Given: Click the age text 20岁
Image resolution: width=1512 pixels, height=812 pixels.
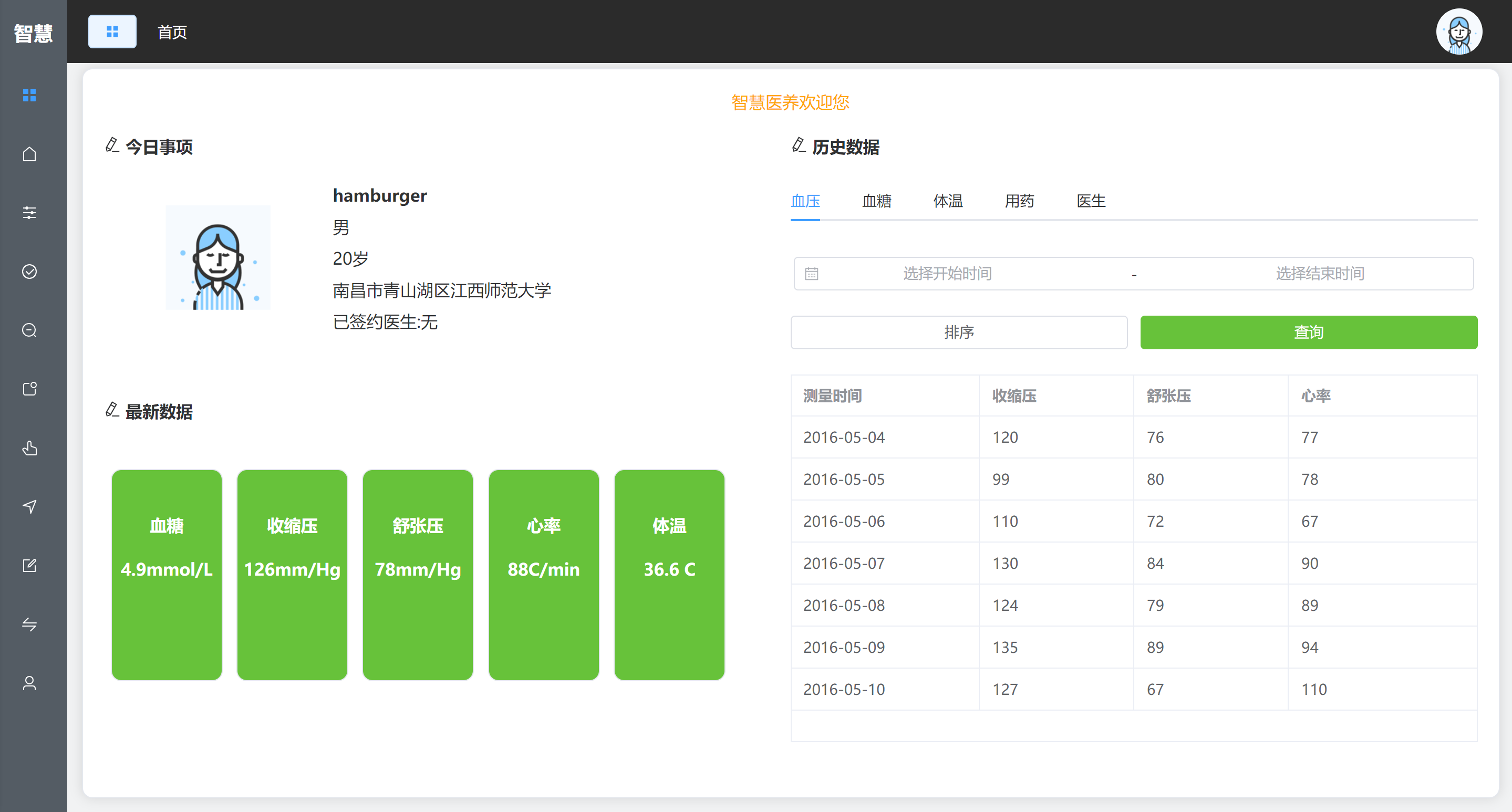Looking at the screenshot, I should (x=350, y=259).
